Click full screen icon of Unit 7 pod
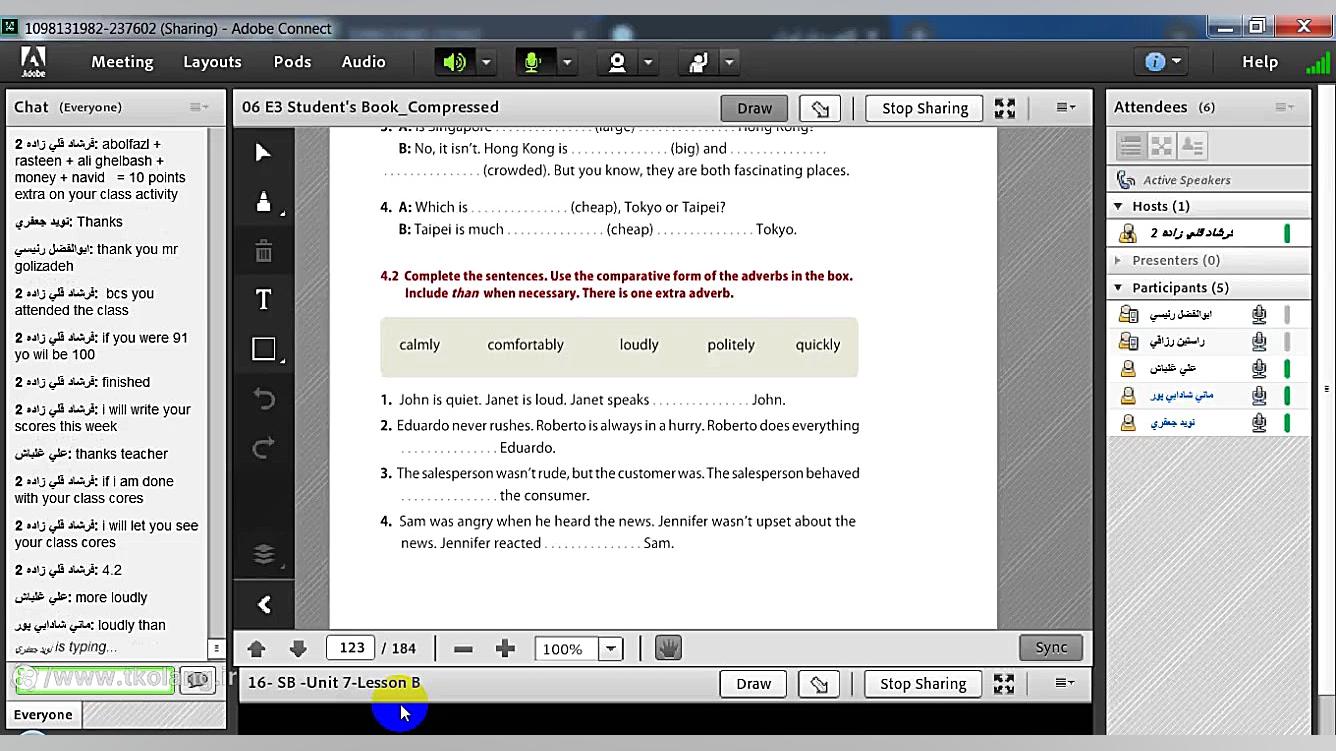The width and height of the screenshot is (1336, 751). 1004,684
